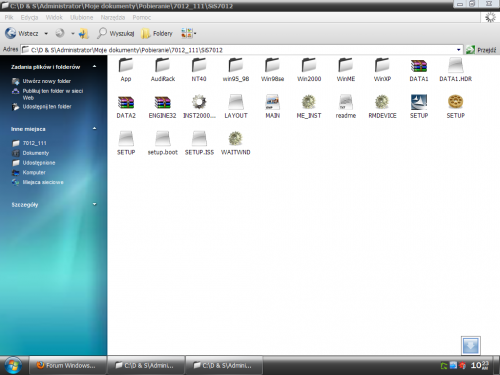The image size is (500, 375).
Task: Open Udostępnione from Inne miejsca
Action: 39,163
